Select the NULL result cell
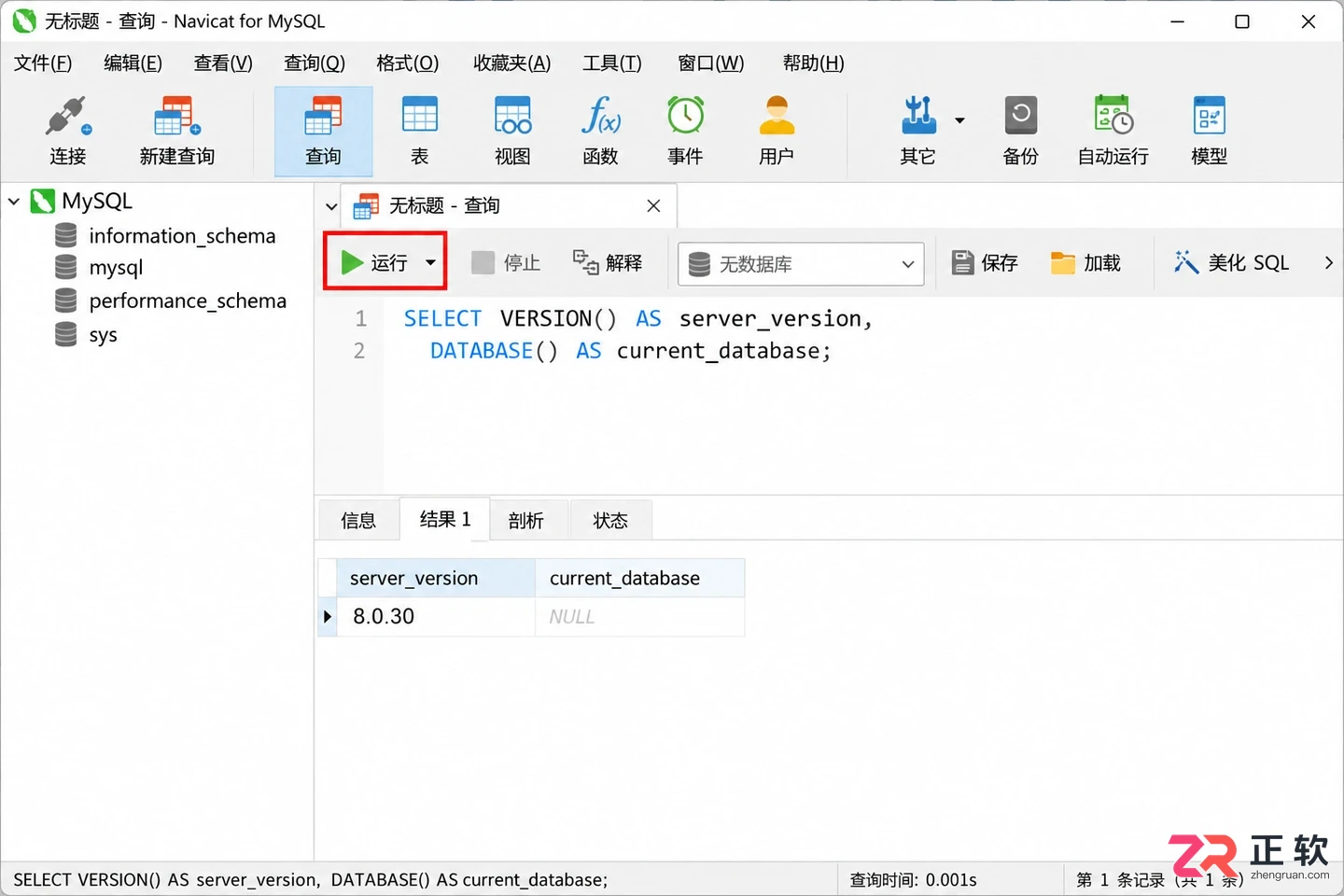Viewport: 1344px width, 896px height. pos(640,617)
